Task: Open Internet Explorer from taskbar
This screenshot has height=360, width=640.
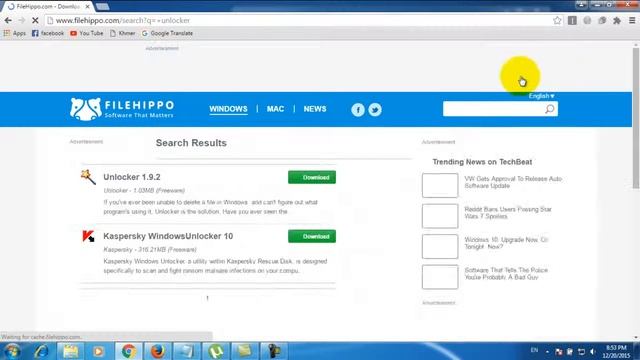Action: [42, 351]
